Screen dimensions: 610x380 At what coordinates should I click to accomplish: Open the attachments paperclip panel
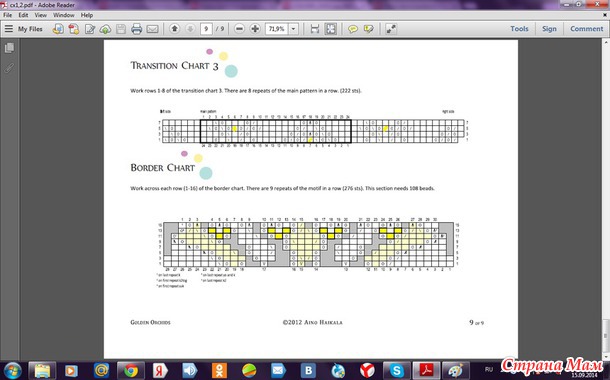[9, 68]
